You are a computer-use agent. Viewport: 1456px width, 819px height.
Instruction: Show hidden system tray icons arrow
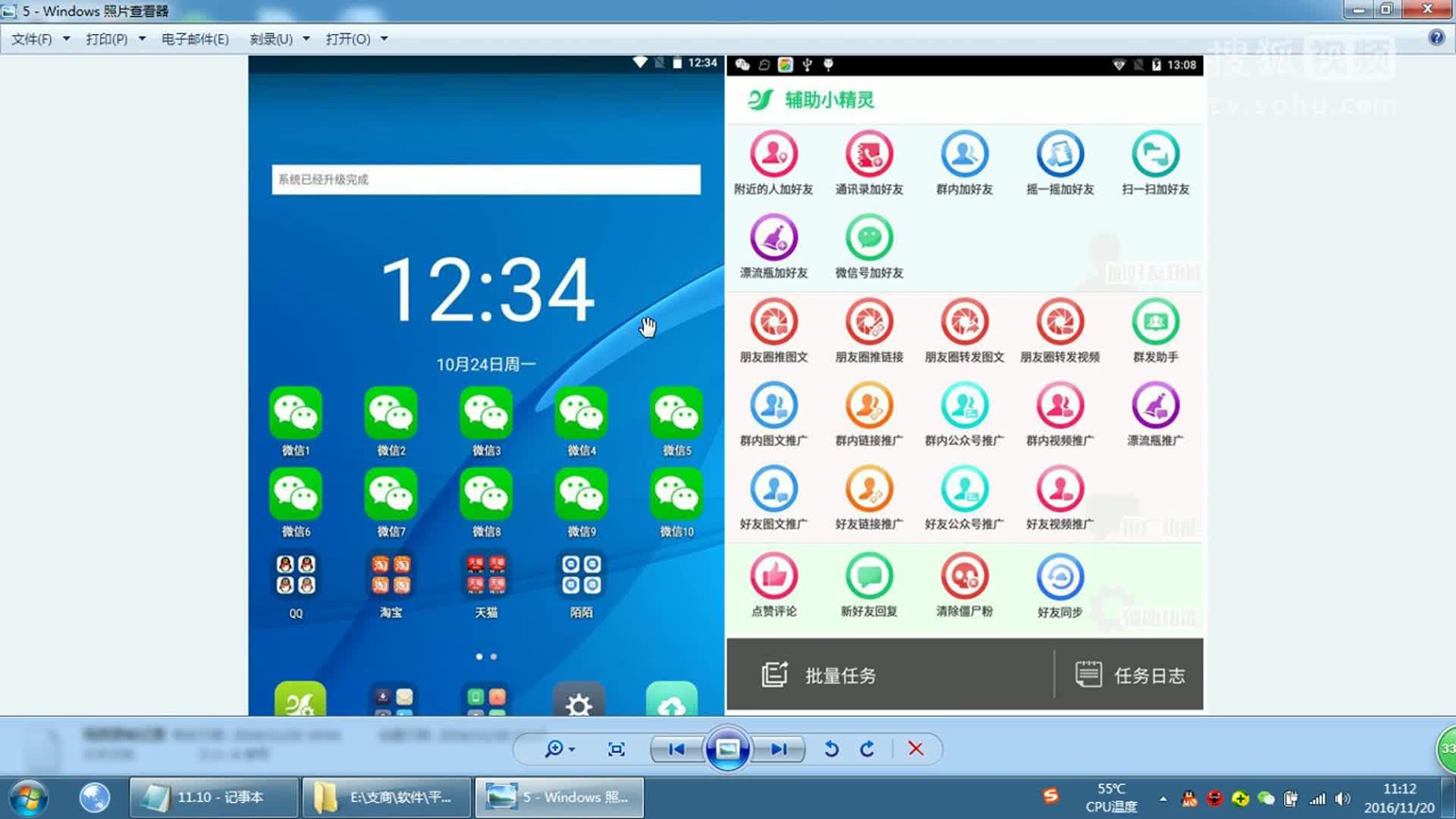coord(1163,799)
